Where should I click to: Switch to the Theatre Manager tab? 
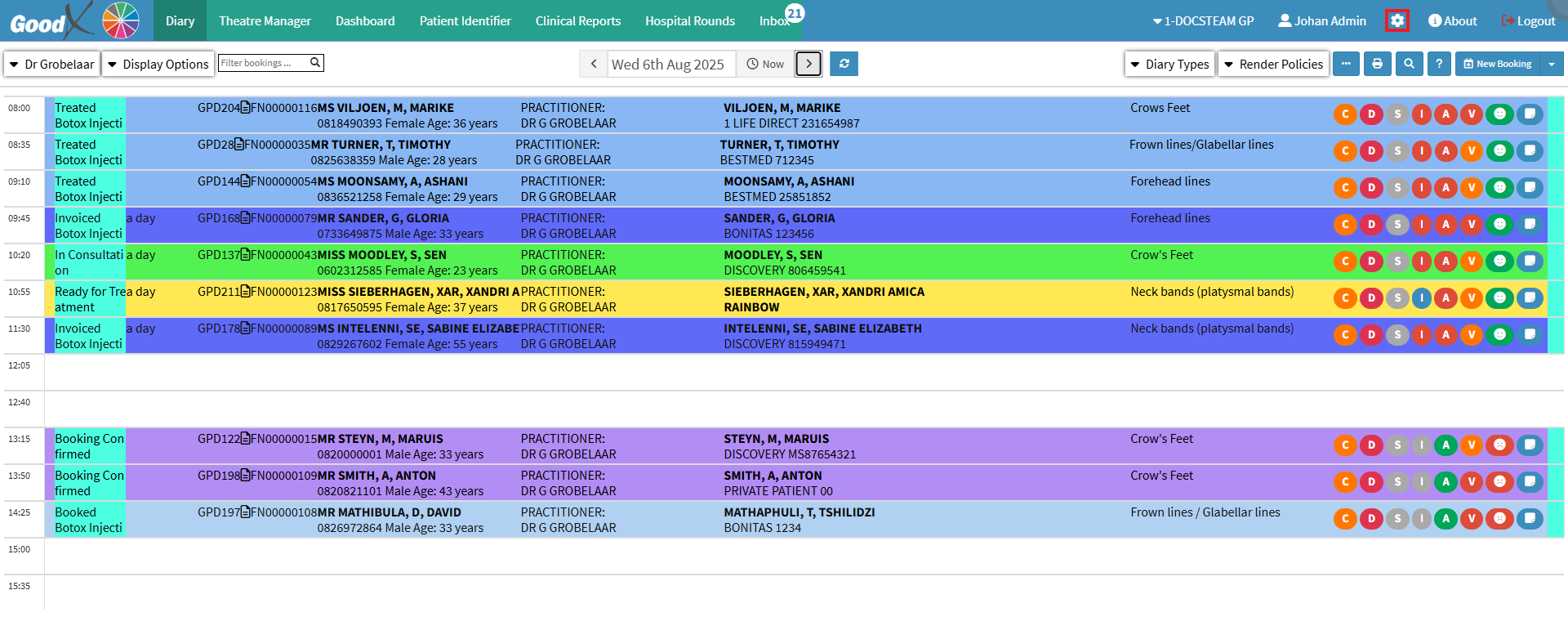point(265,20)
